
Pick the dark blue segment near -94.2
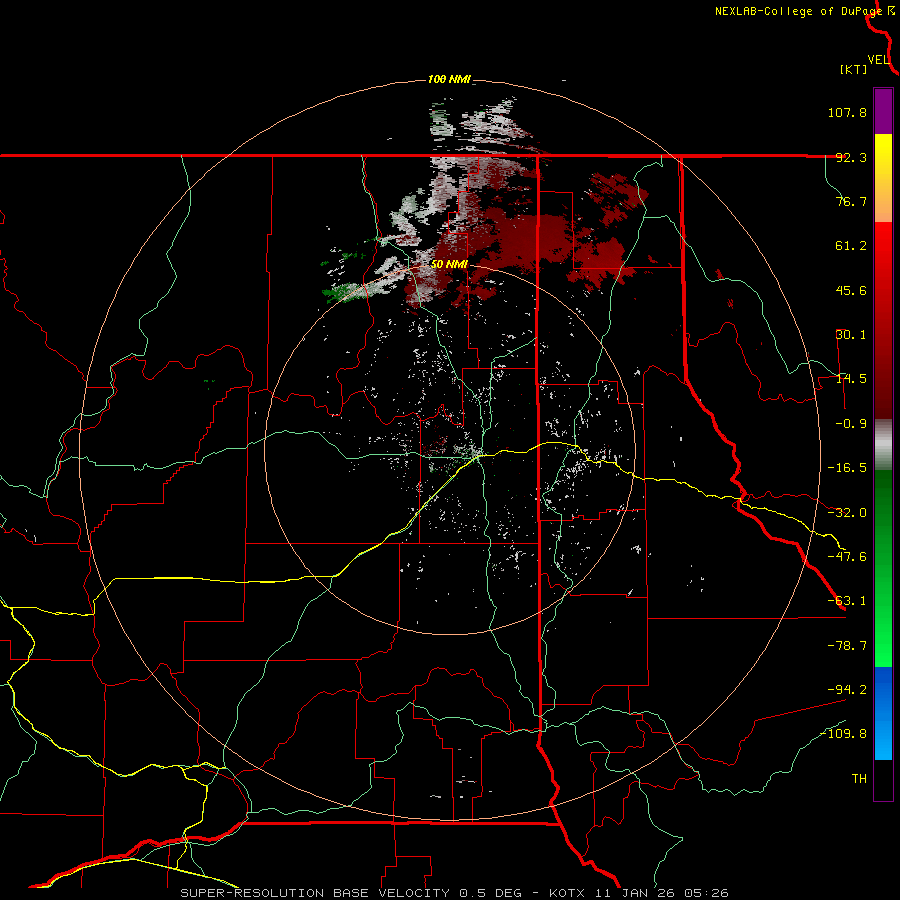tap(883, 689)
